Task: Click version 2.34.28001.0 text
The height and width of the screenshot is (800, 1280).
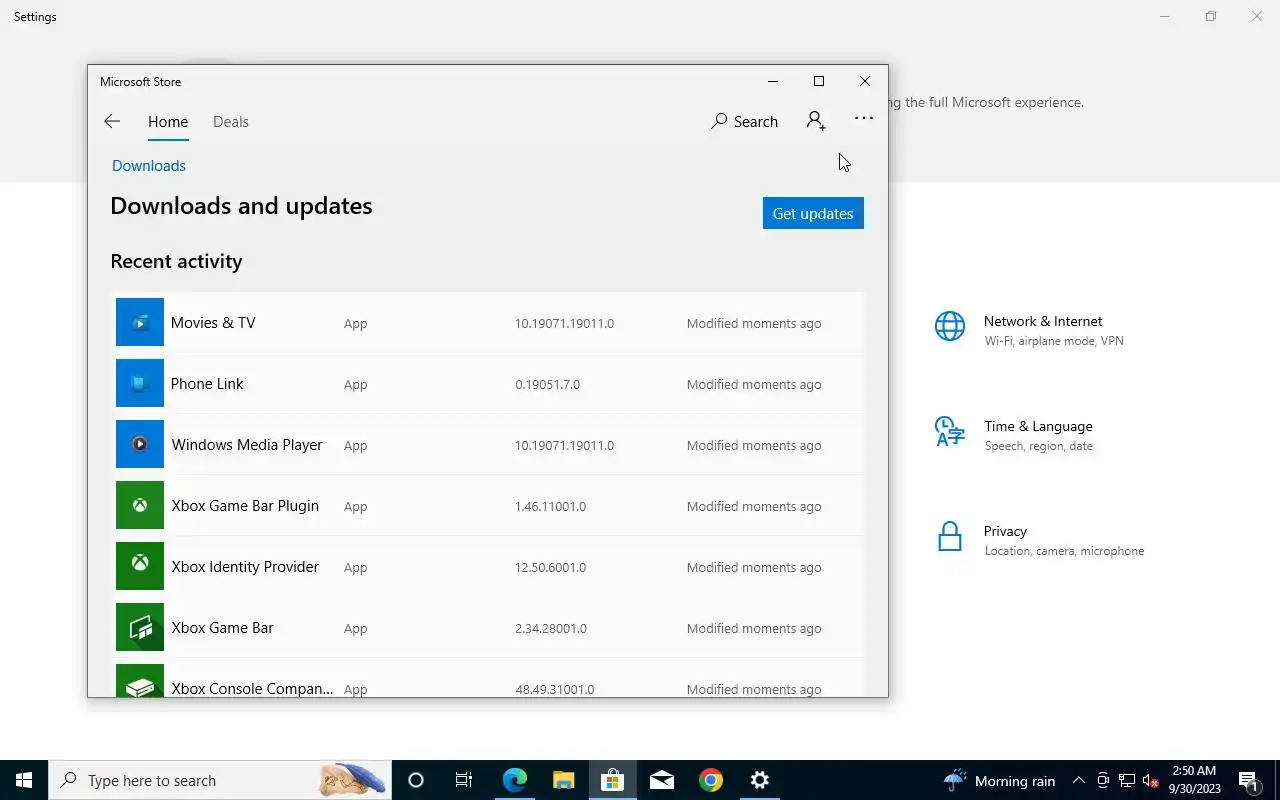Action: pyautogui.click(x=551, y=628)
